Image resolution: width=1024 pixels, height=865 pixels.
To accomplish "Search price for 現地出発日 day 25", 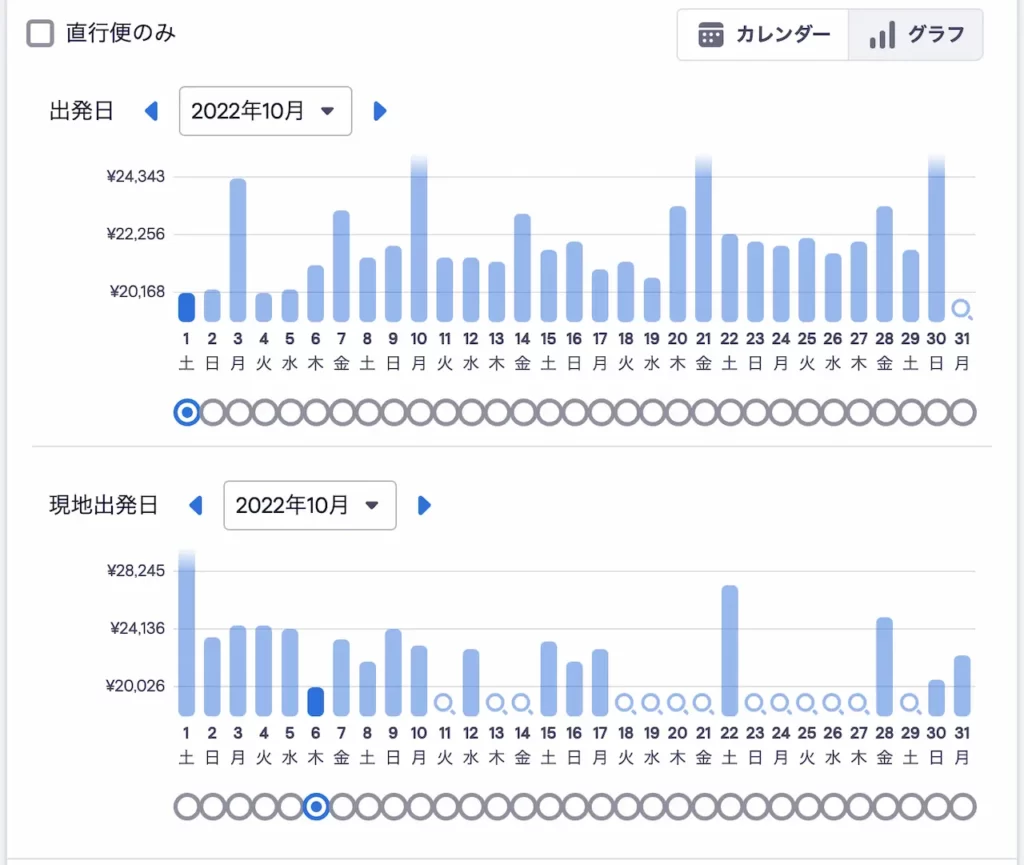I will click(807, 703).
